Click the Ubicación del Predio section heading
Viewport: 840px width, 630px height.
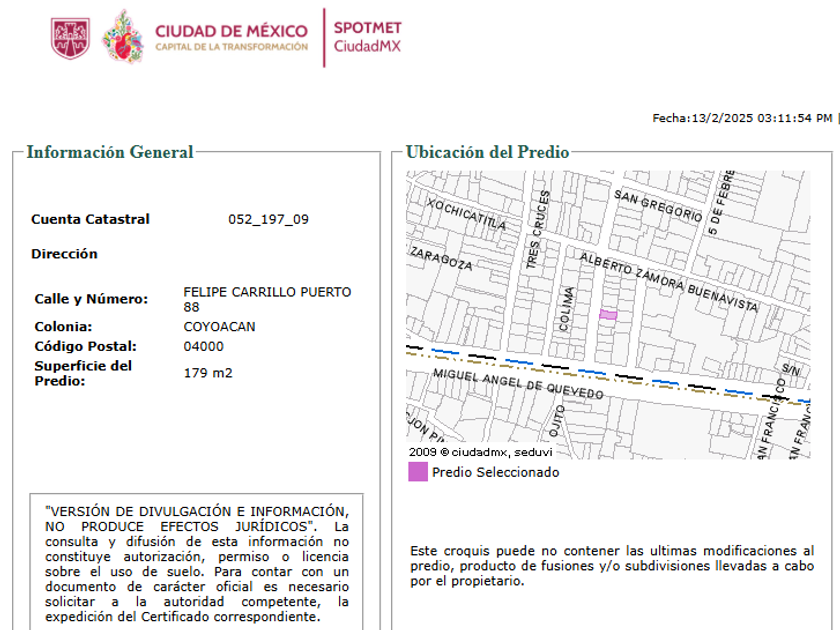[x=487, y=152]
